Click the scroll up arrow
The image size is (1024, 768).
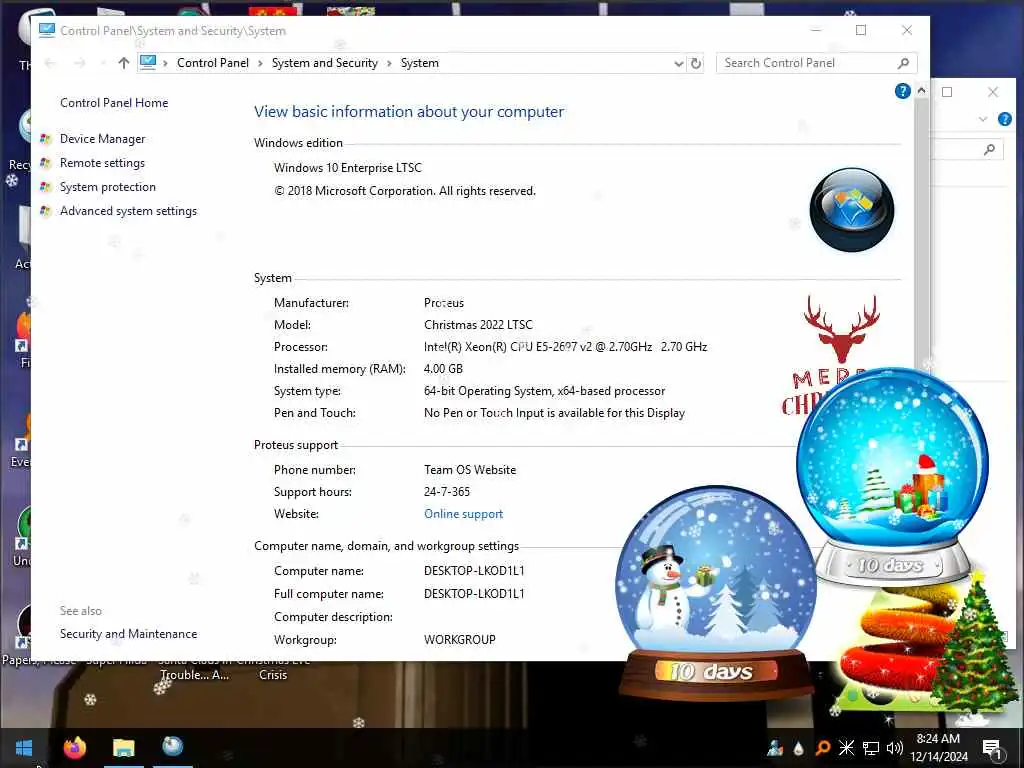point(921,91)
